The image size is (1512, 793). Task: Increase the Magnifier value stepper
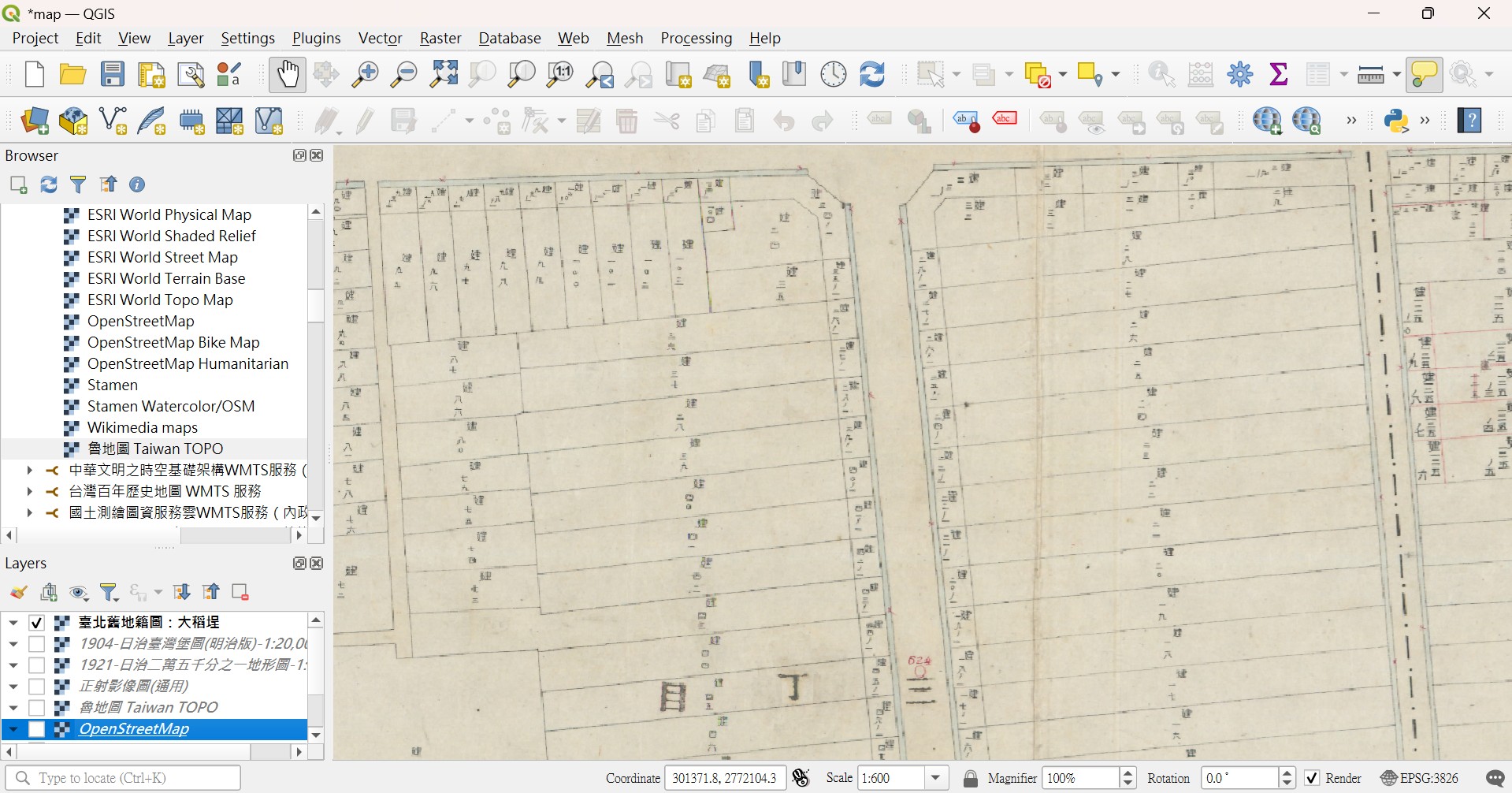(x=1128, y=773)
